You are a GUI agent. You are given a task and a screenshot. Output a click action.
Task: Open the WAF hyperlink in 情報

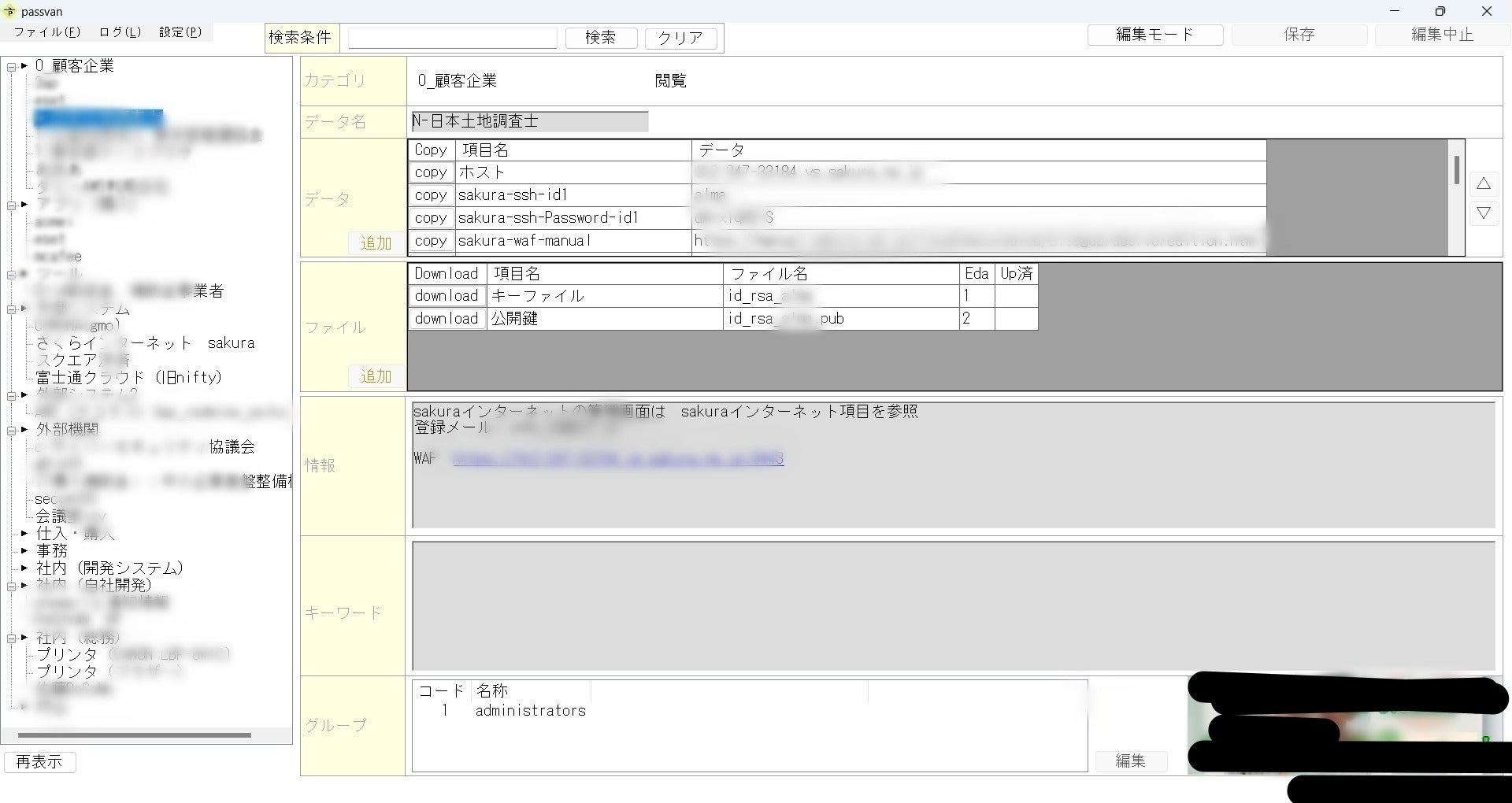(618, 458)
